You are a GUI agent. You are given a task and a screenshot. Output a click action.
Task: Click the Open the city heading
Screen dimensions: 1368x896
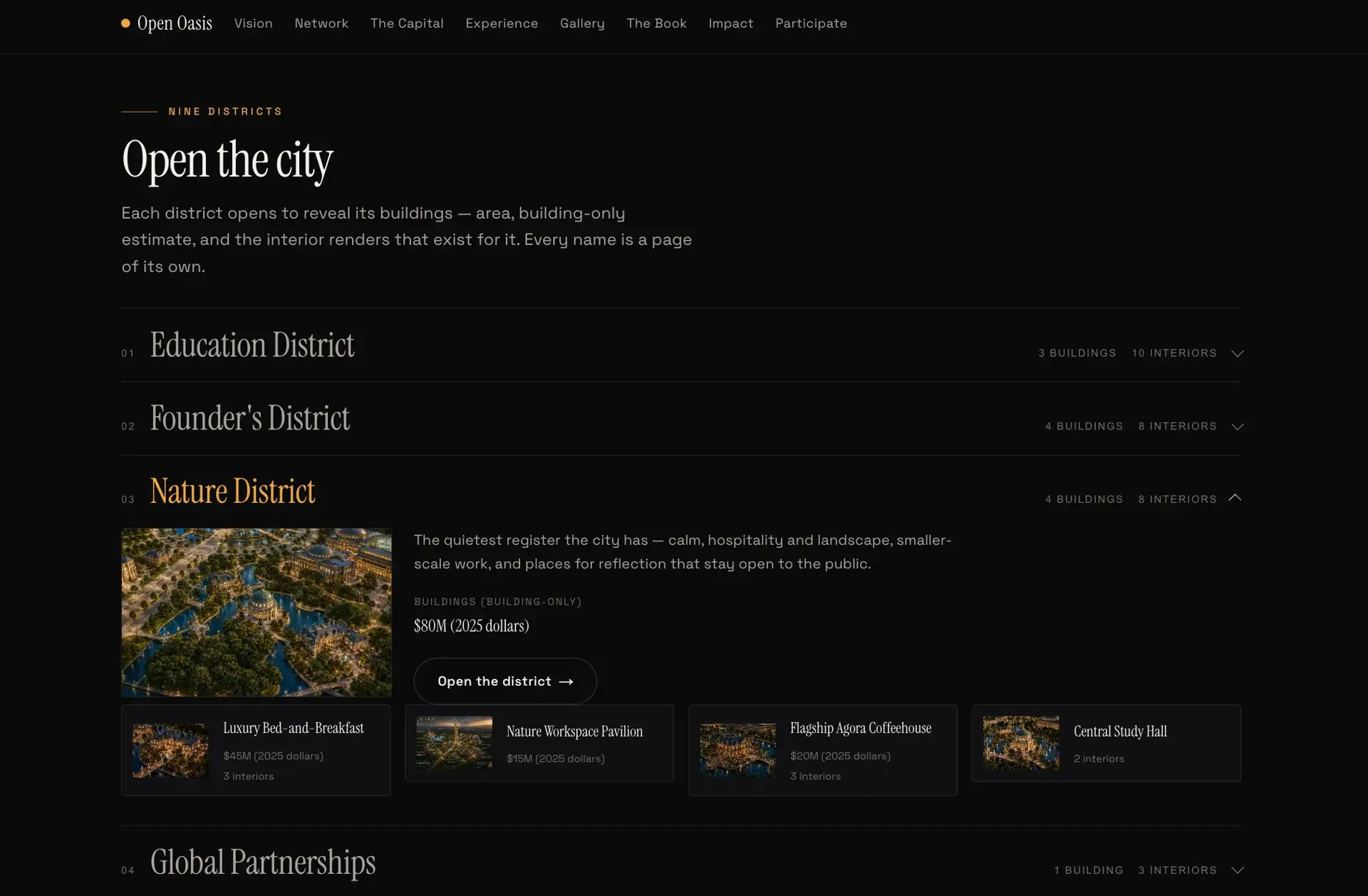227,160
